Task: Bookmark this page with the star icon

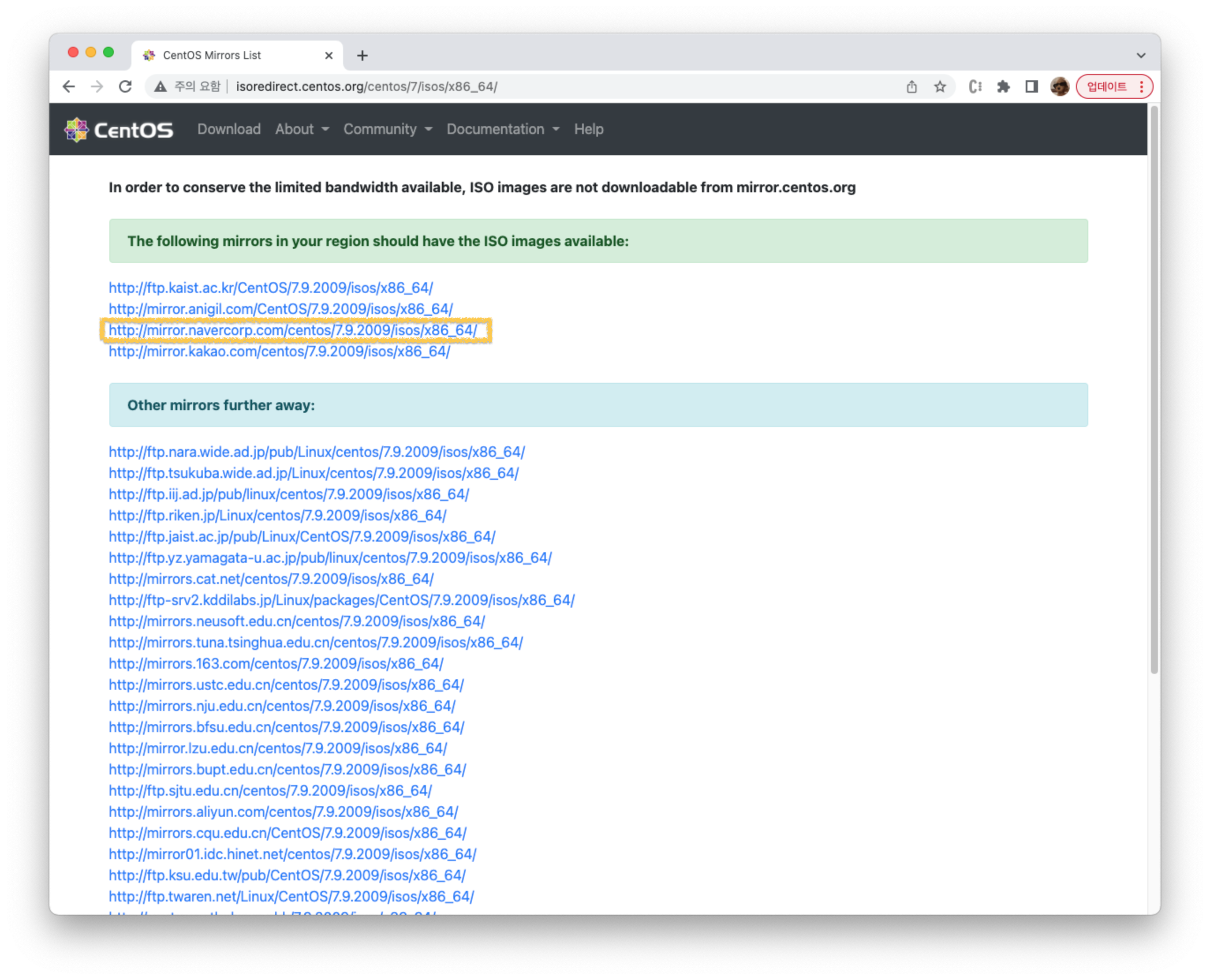Action: click(940, 86)
